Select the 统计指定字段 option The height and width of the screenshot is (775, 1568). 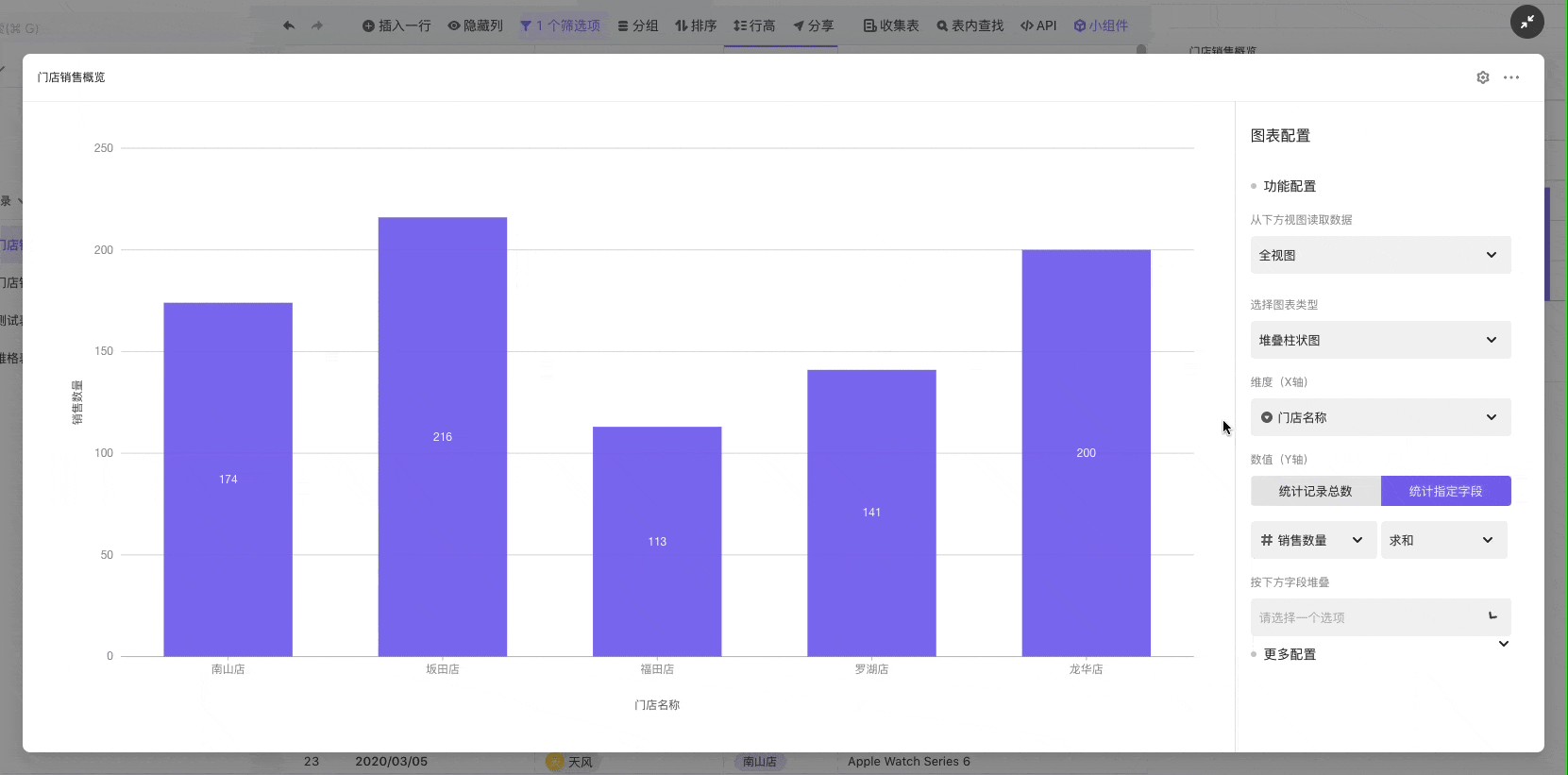coord(1445,491)
